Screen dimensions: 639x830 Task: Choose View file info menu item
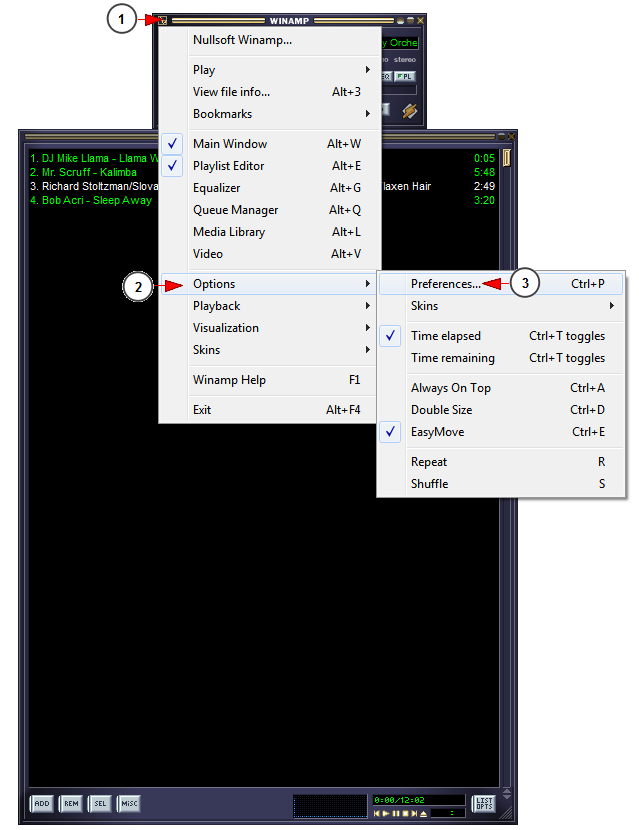click(x=269, y=92)
